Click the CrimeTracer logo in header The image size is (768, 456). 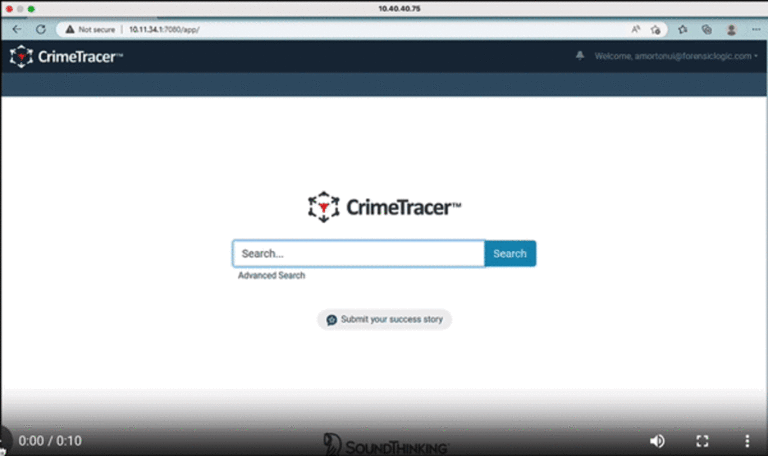66,57
